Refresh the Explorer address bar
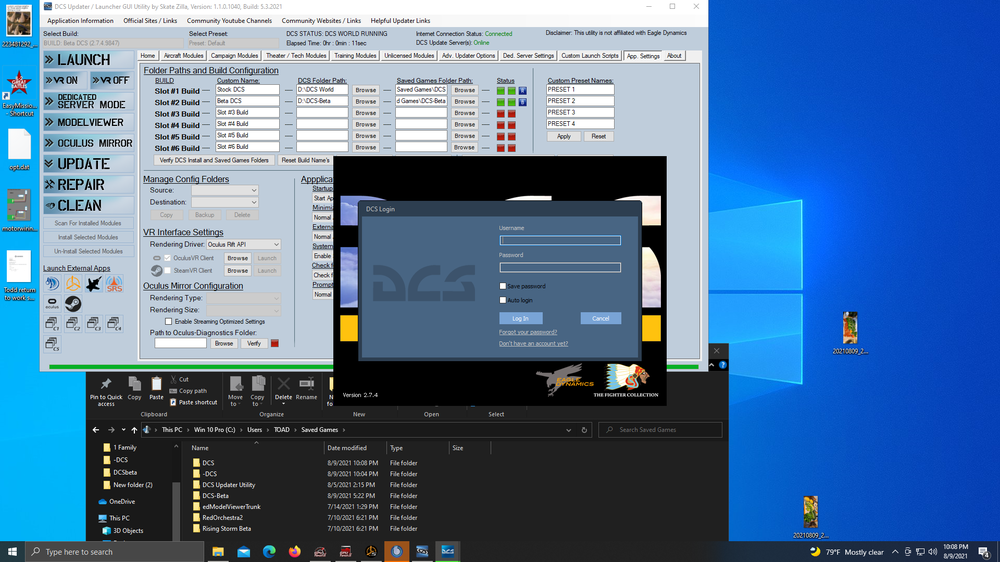 (x=584, y=430)
